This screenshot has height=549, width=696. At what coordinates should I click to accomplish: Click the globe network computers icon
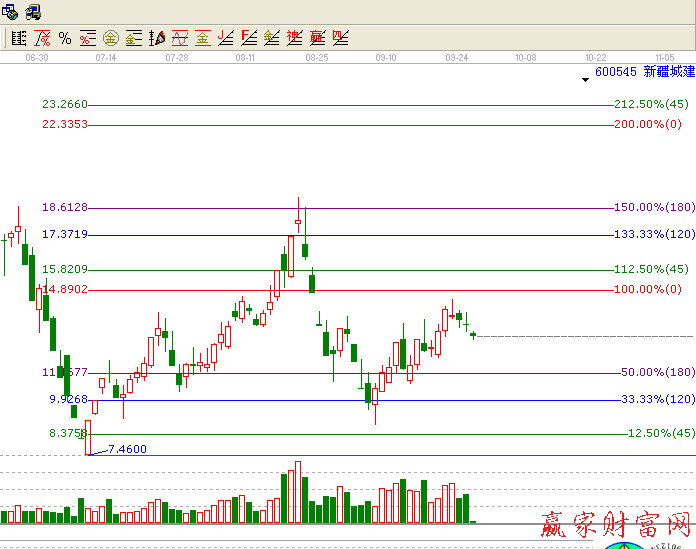[10, 12]
